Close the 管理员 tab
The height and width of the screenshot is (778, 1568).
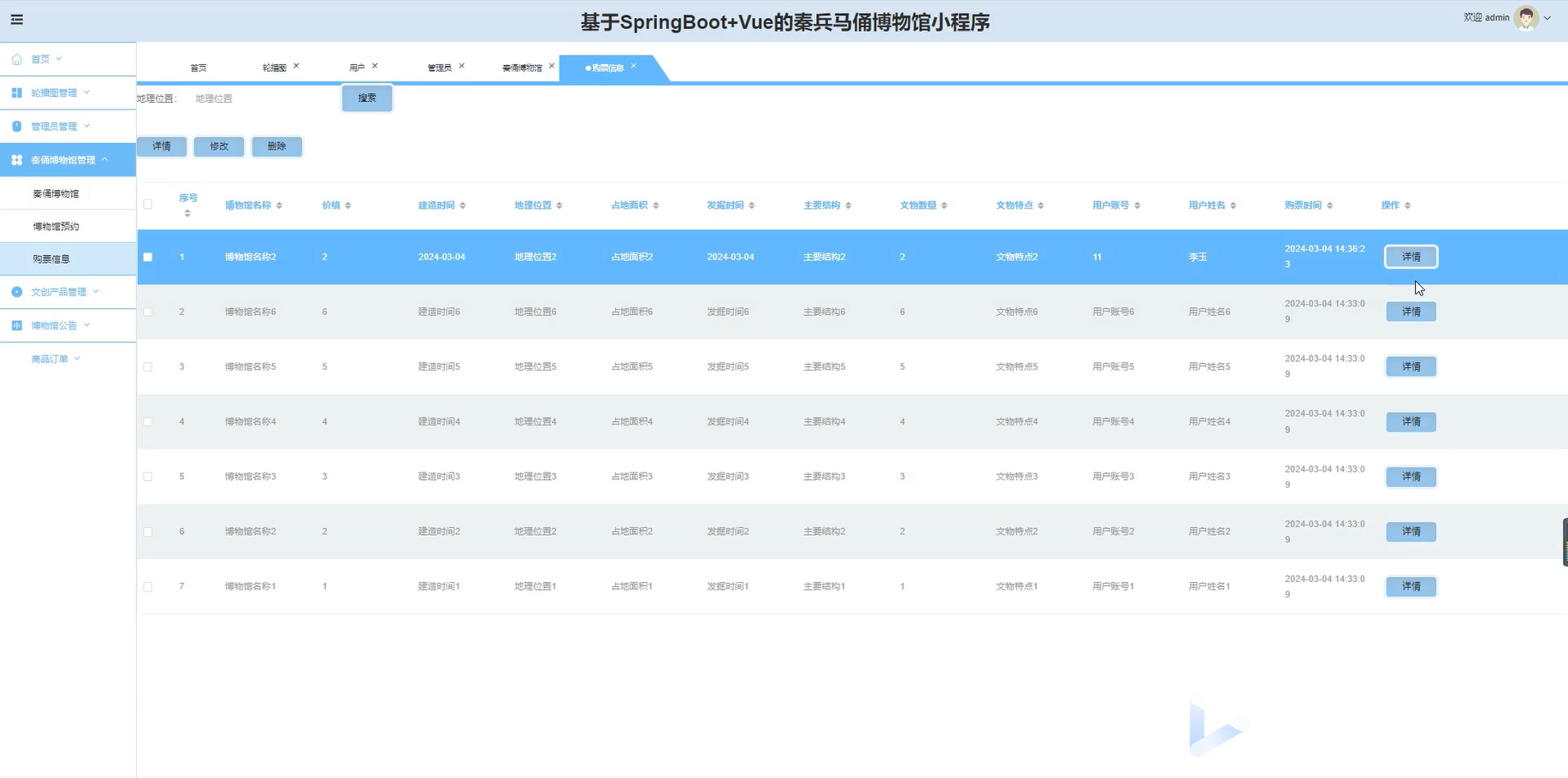tap(462, 66)
